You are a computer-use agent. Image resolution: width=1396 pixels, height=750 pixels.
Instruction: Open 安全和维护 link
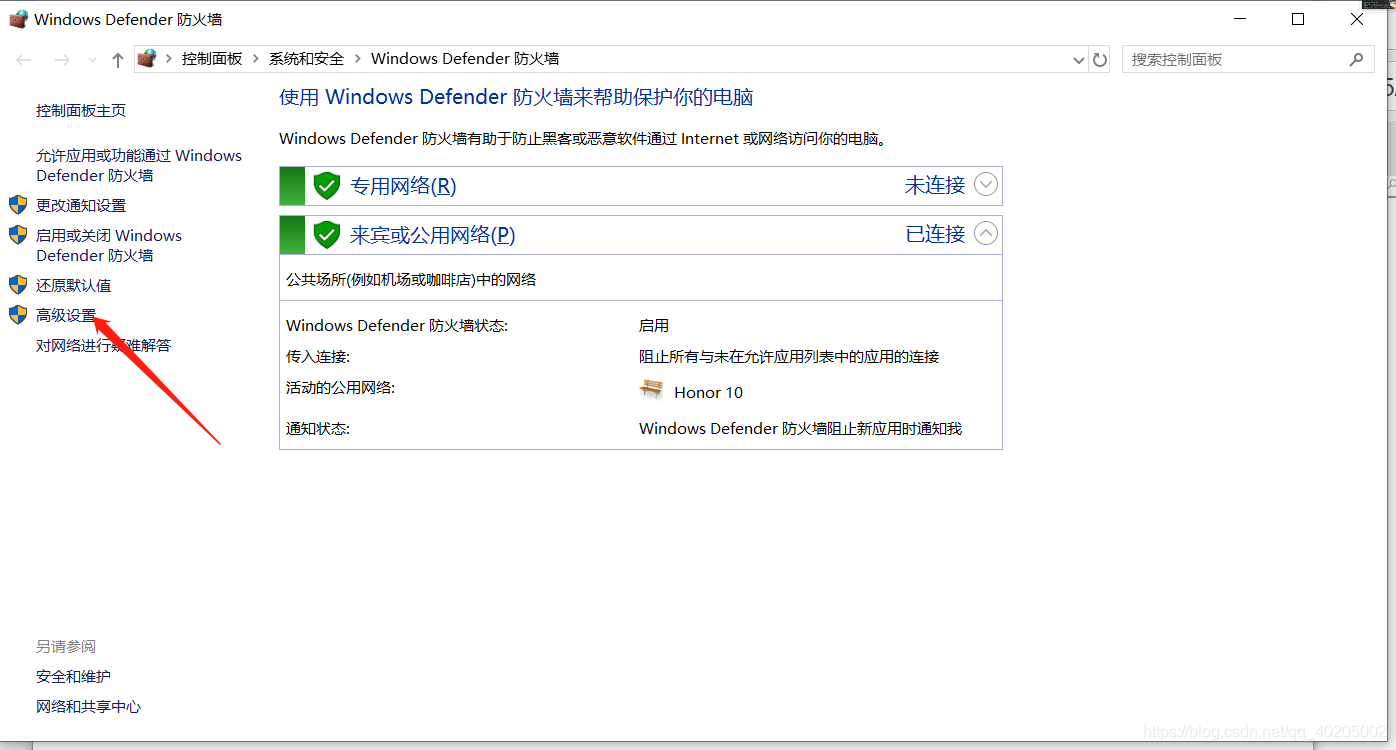click(74, 677)
